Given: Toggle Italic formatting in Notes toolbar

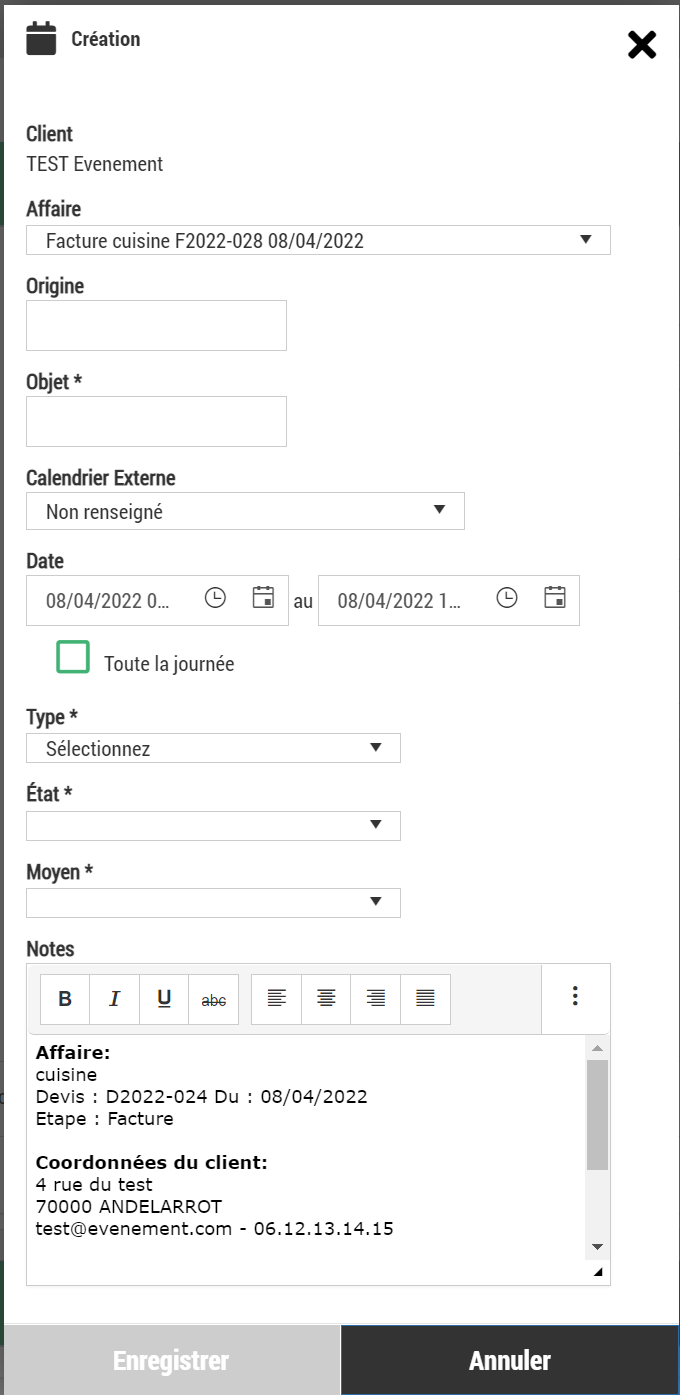Looking at the screenshot, I should 114,999.
